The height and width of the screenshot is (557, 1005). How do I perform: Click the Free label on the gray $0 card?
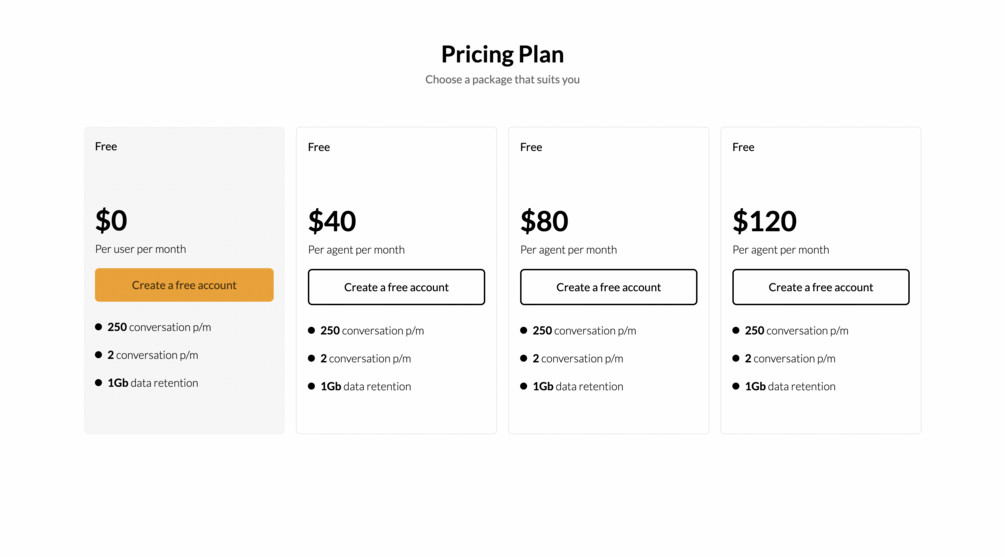[x=106, y=146]
